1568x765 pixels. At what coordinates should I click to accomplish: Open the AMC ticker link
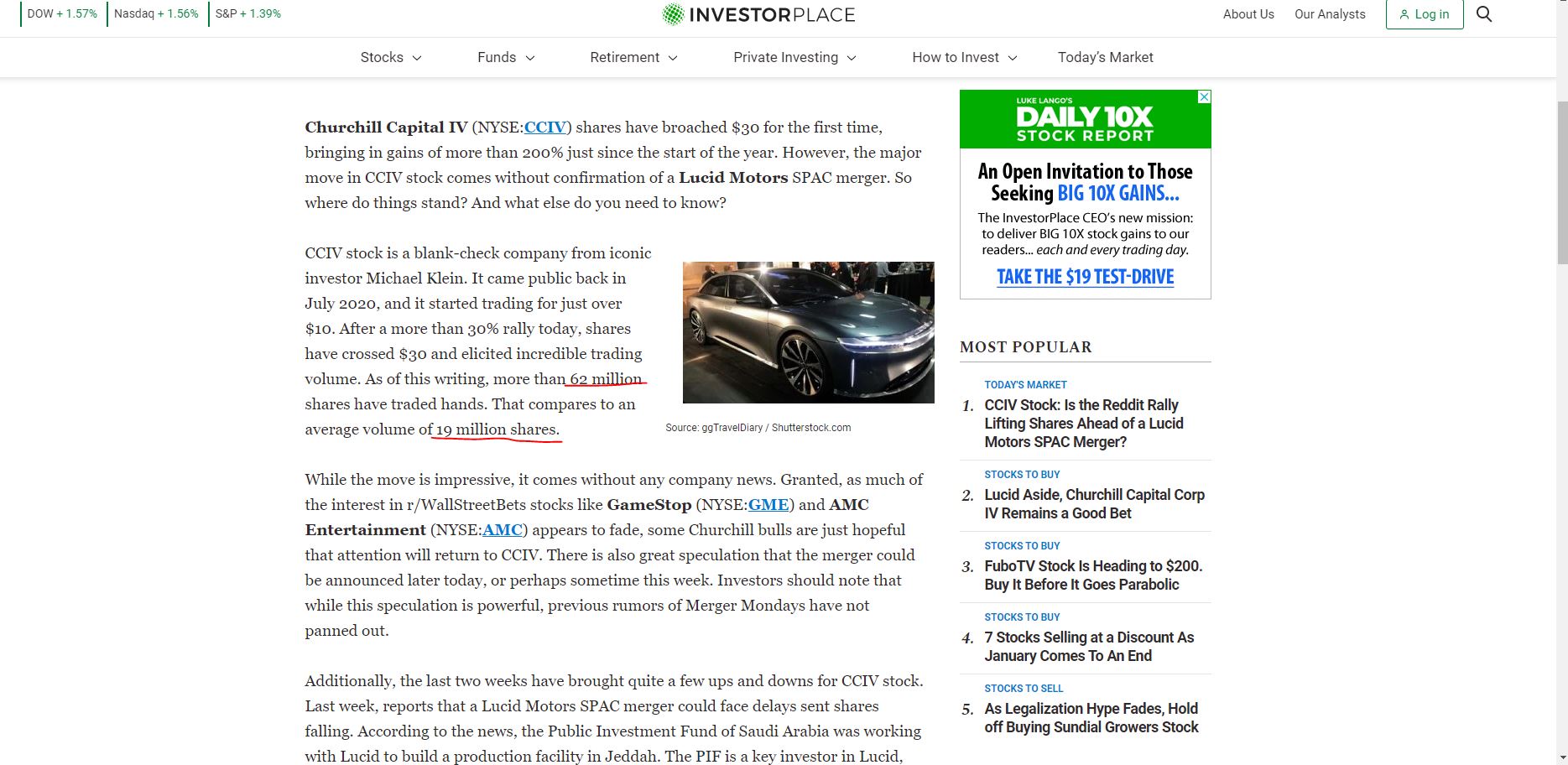point(503,530)
